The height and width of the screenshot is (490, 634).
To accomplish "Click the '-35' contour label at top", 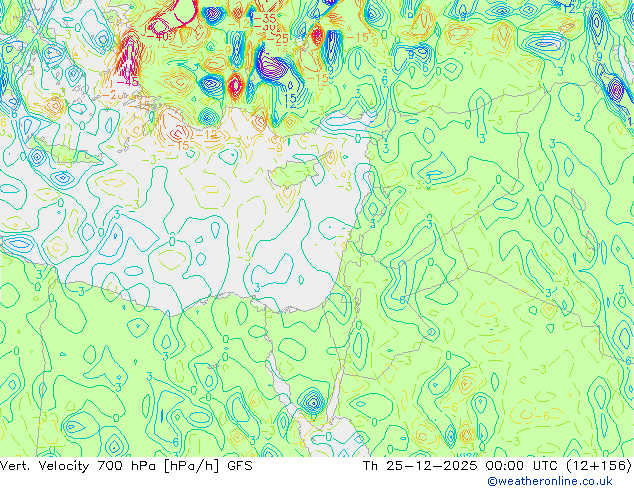I will [264, 18].
